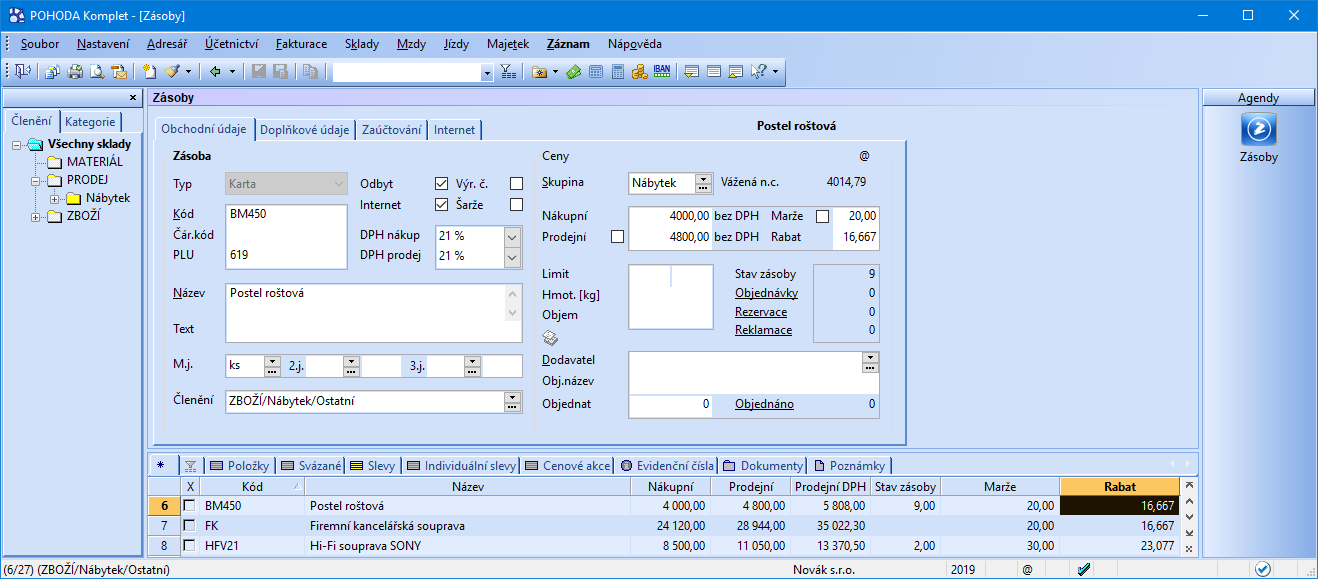This screenshot has height=579, width=1318.
Task: Click the filter icon beside the asterisk tab
Action: click(x=191, y=466)
